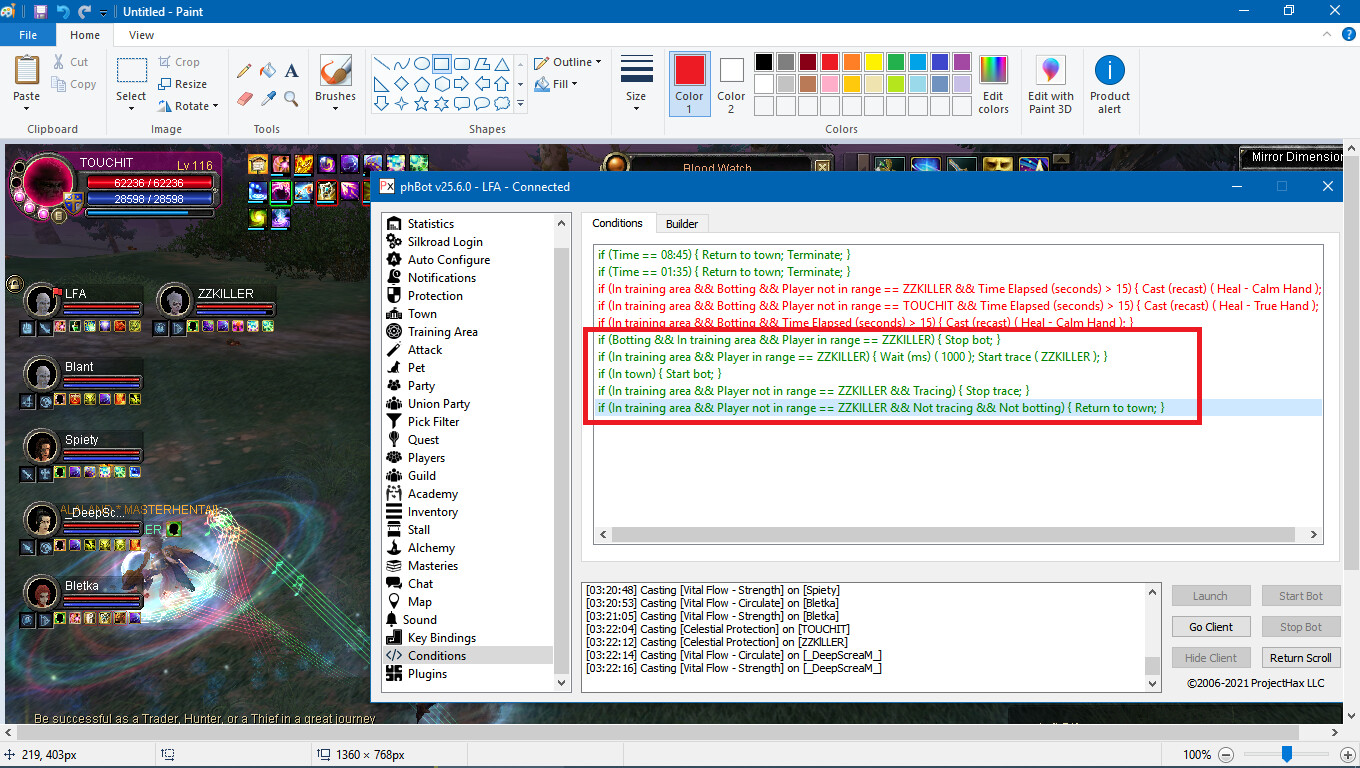Activate the Magnifier tool
The height and width of the screenshot is (768, 1360).
pos(292,98)
